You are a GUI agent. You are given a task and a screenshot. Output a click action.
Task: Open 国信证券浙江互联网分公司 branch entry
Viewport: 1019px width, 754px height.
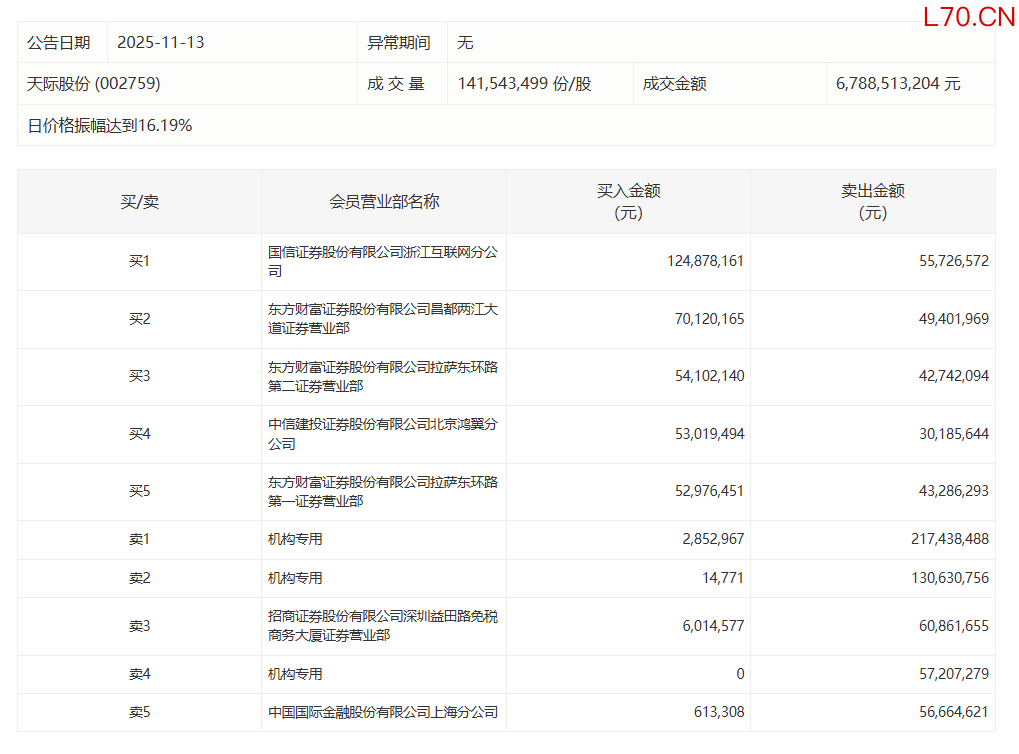point(382,262)
